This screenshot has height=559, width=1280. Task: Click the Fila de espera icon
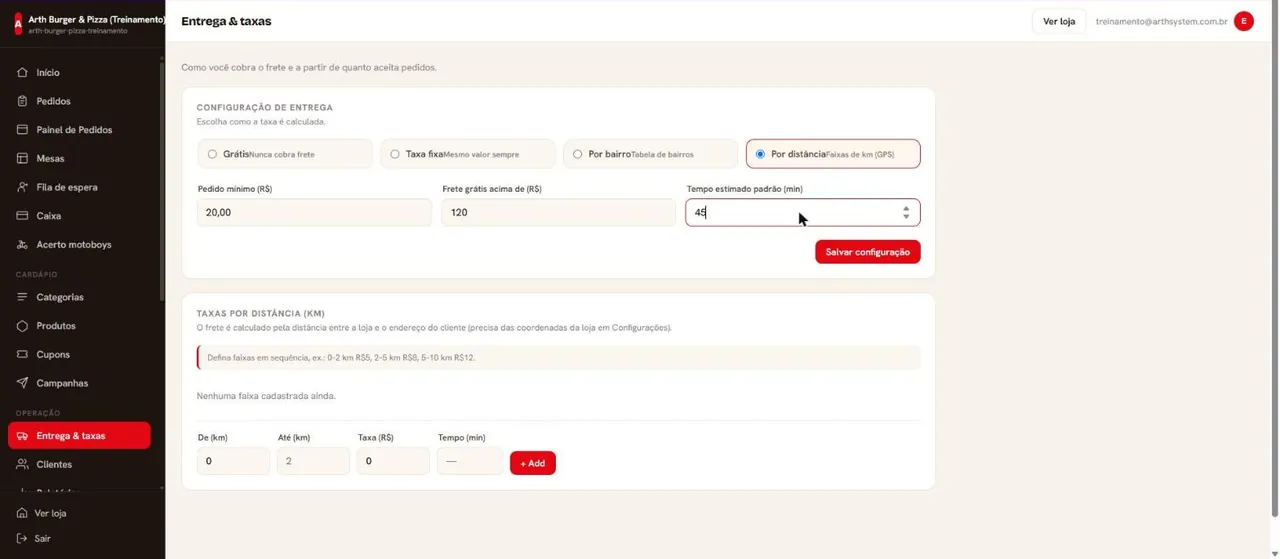[x=22, y=187]
